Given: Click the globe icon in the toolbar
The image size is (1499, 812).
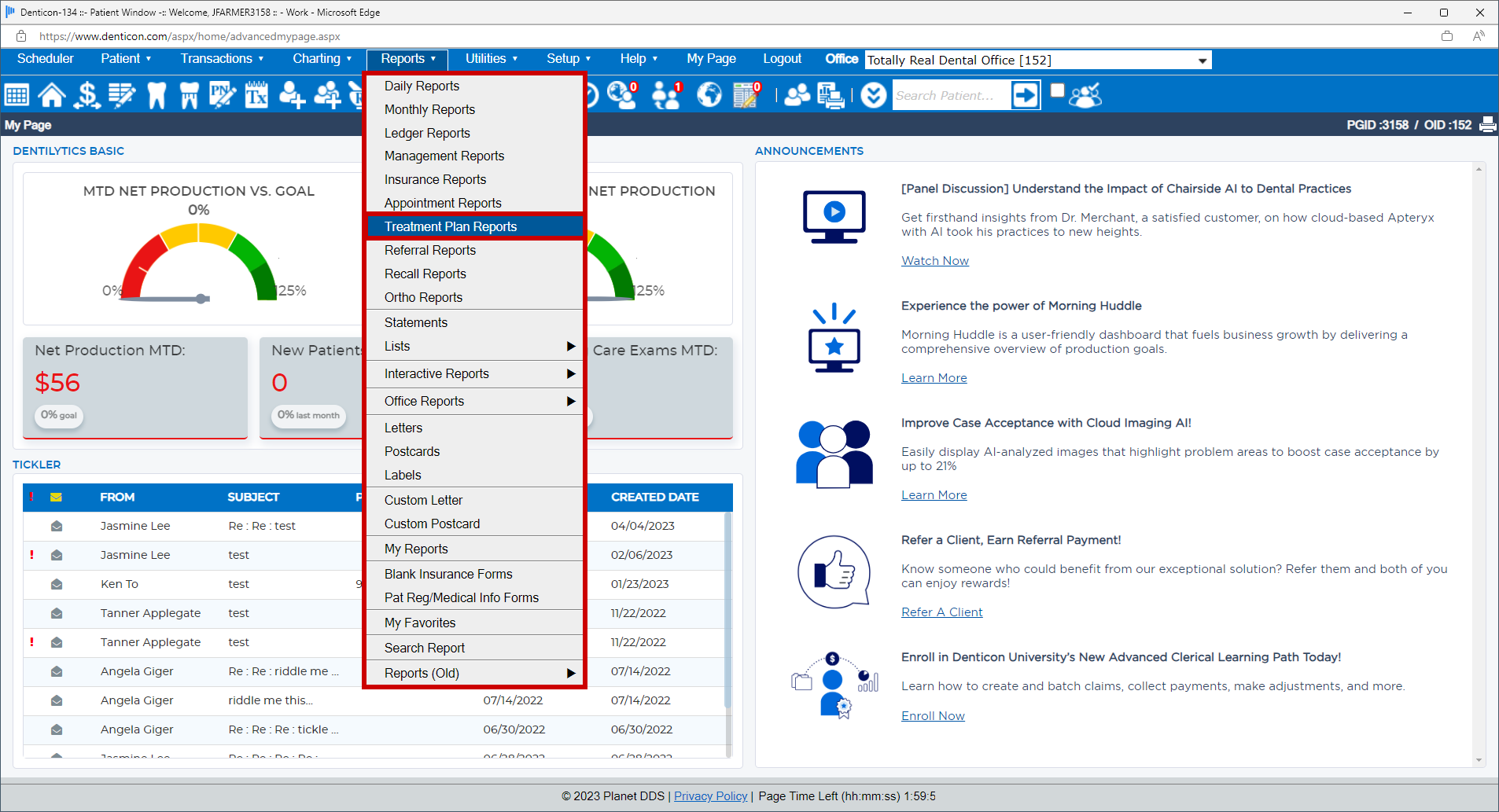Looking at the screenshot, I should [709, 95].
